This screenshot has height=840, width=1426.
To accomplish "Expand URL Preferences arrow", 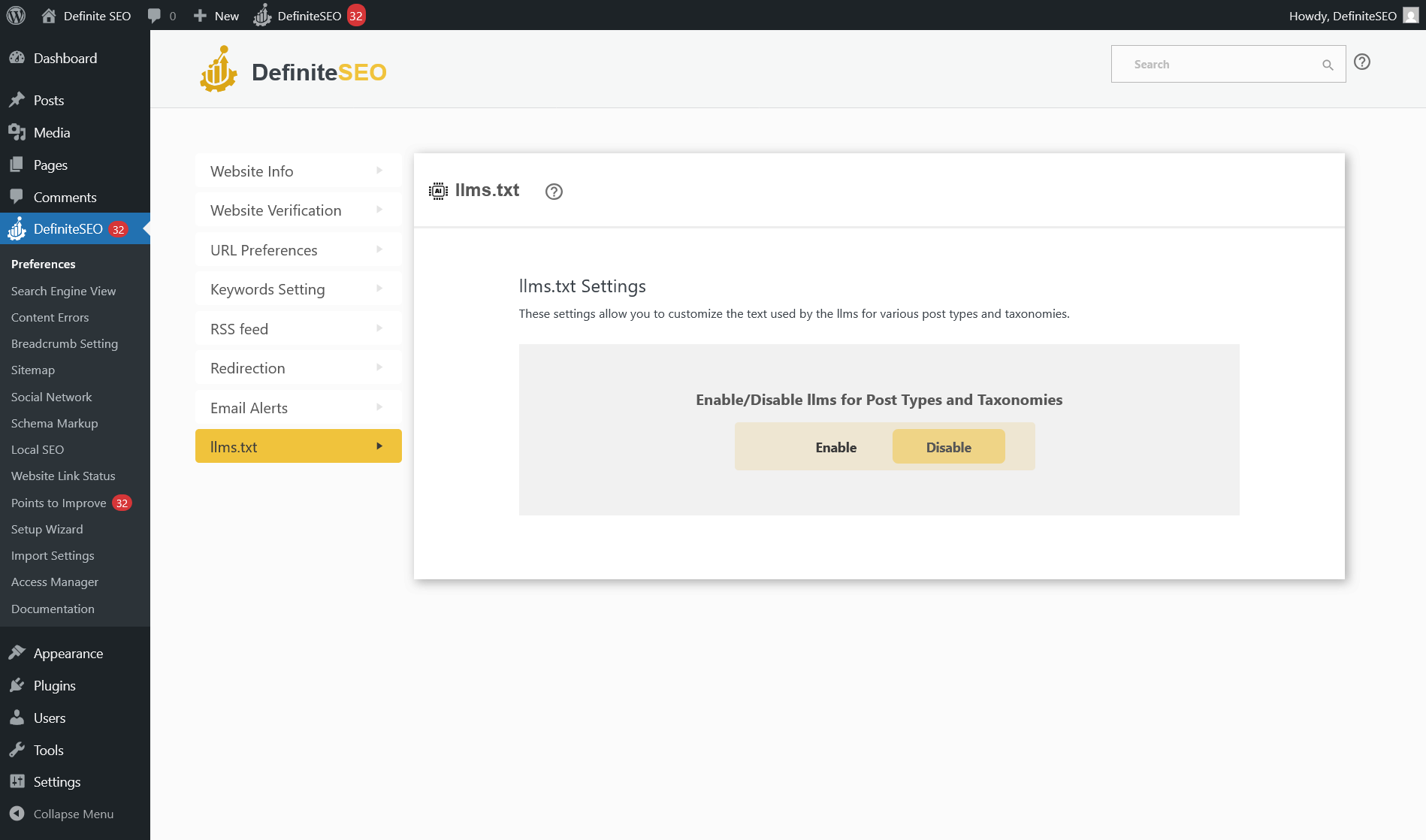I will (379, 249).
